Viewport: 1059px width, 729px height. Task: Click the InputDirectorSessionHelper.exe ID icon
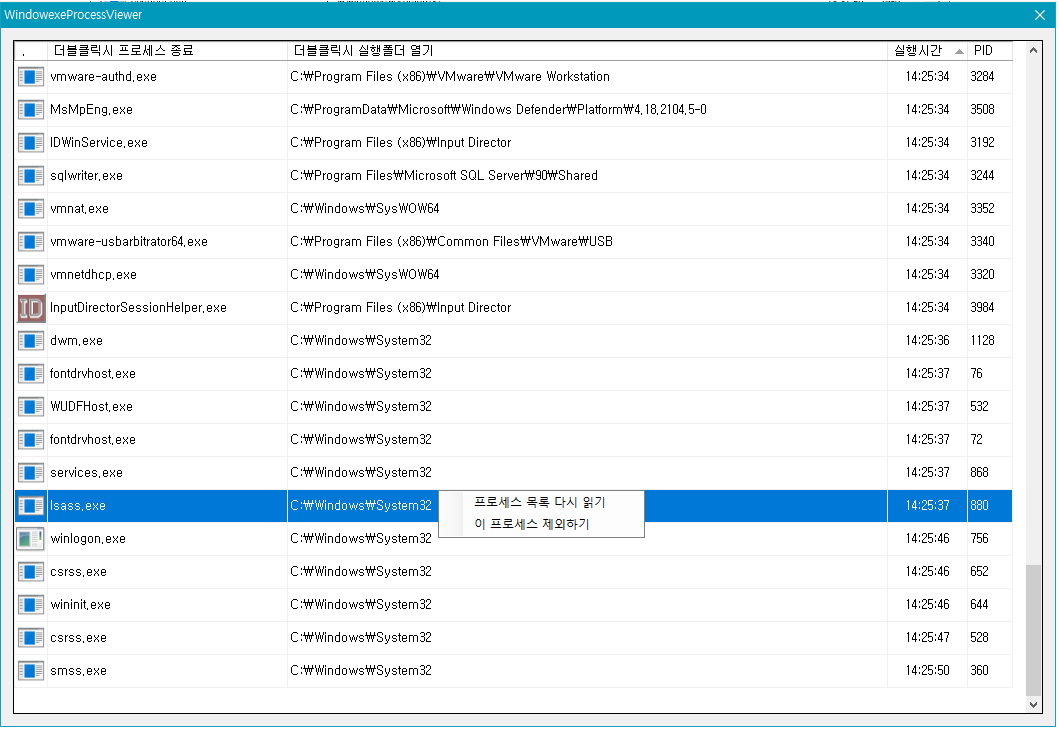click(x=31, y=308)
